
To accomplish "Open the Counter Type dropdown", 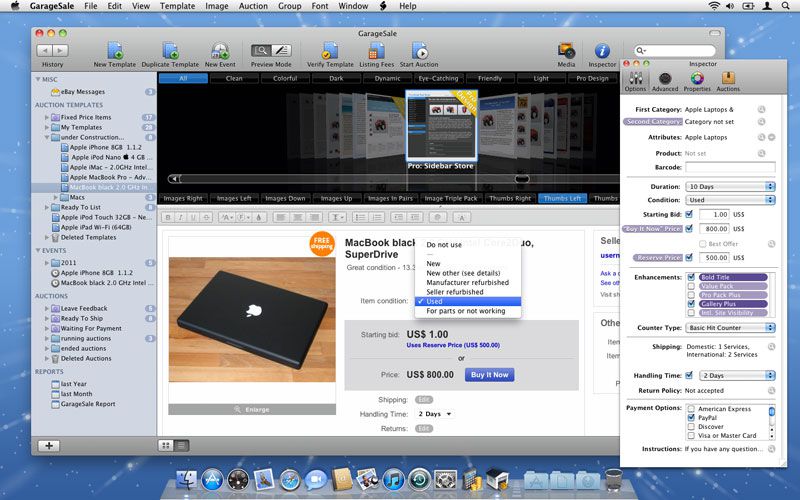I will point(730,328).
